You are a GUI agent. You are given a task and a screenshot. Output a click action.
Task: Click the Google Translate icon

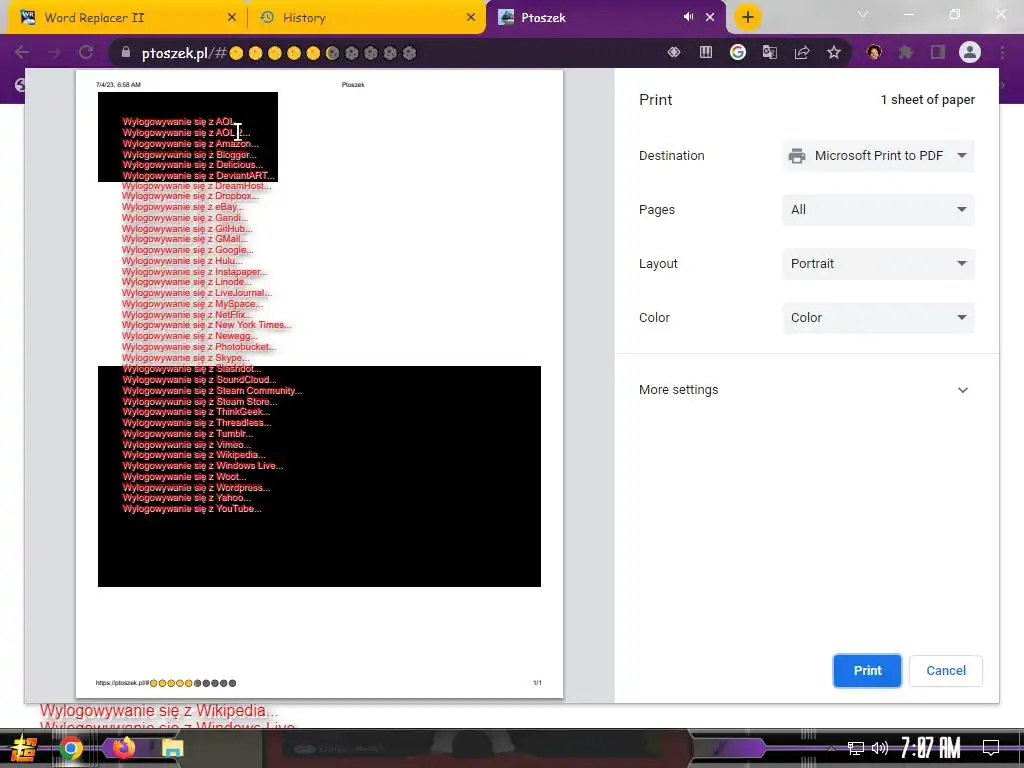point(770,52)
